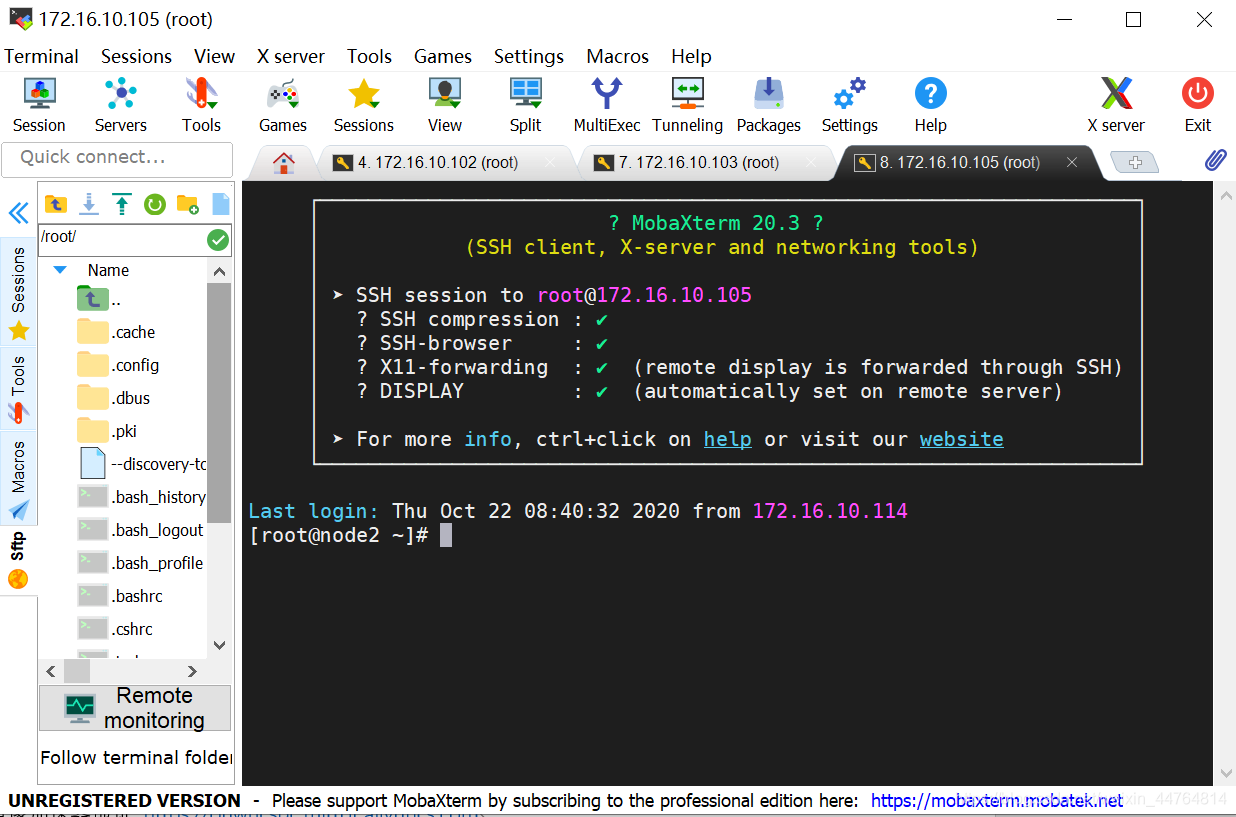
Task: Click the Servers toolbar icon
Action: point(121,105)
